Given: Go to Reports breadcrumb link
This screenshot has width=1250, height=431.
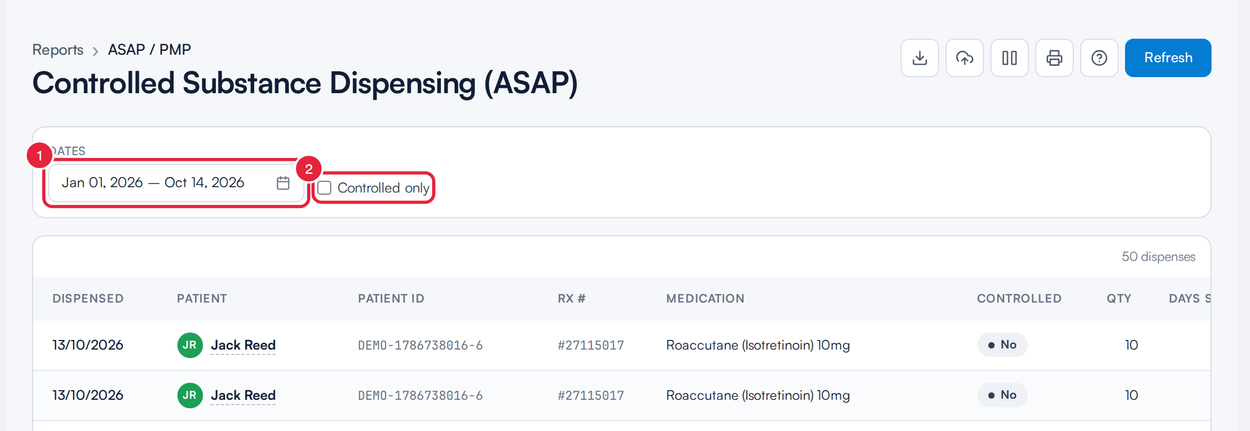Looking at the screenshot, I should coord(58,50).
